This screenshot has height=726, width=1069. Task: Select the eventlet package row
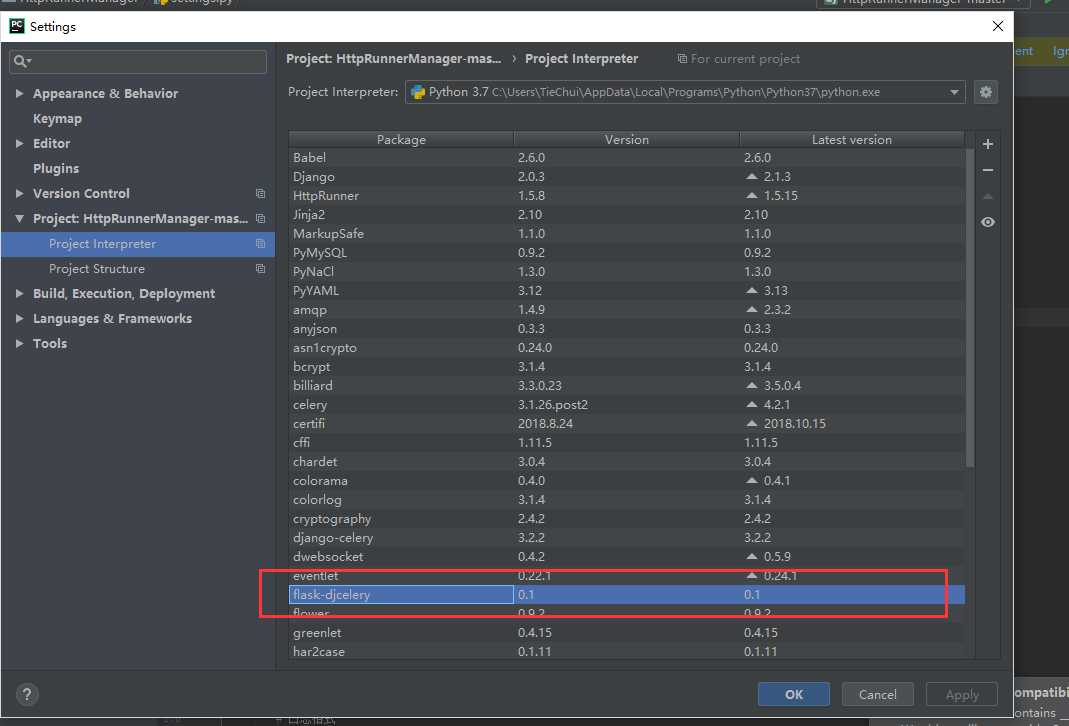pyautogui.click(x=627, y=576)
